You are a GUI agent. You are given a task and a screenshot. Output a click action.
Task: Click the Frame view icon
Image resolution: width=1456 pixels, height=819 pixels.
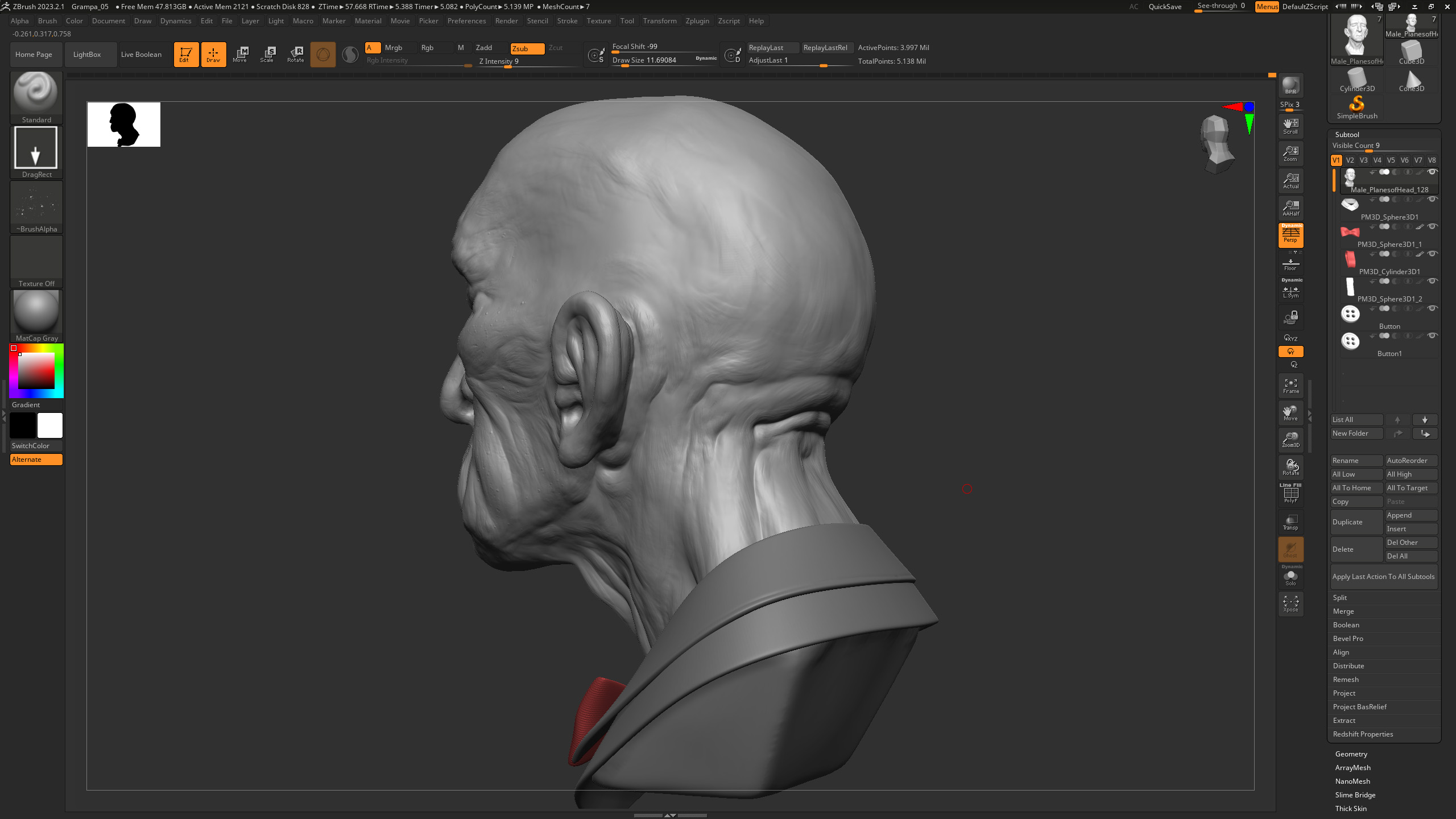[1290, 386]
